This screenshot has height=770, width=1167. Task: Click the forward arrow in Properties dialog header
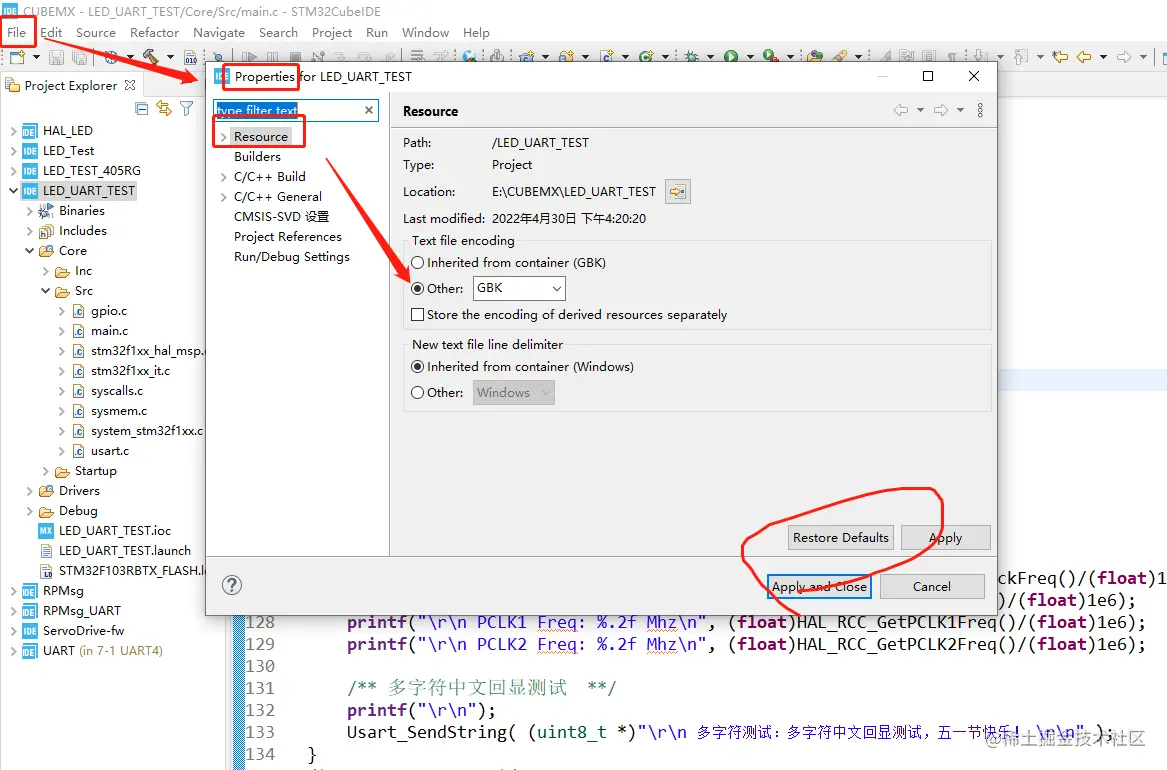tap(941, 110)
